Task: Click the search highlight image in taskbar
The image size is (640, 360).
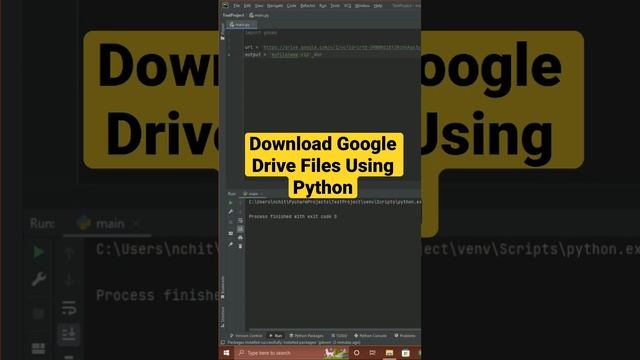Action: click(336, 353)
